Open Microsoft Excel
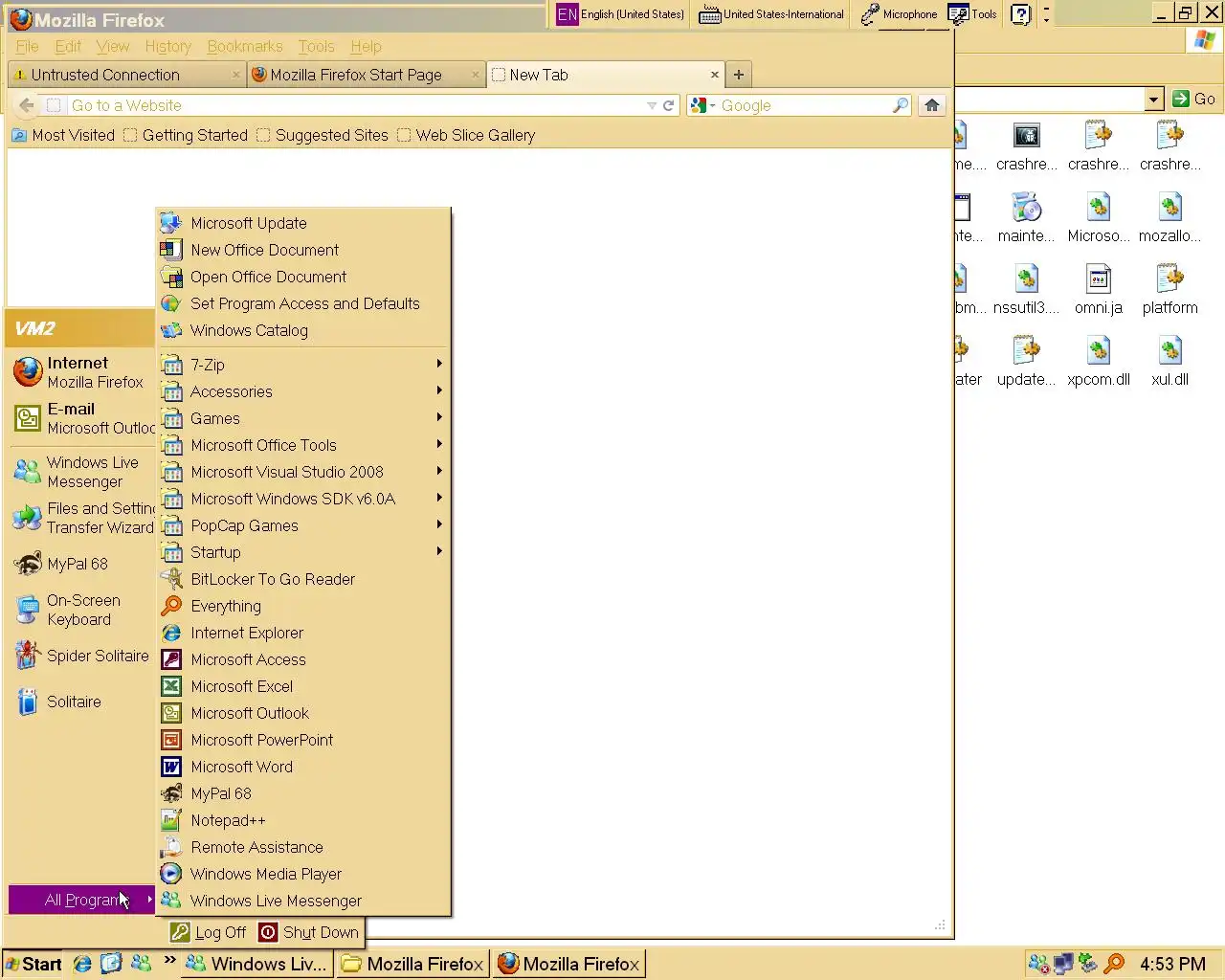Viewport: 1225px width, 980px height. (302, 686)
